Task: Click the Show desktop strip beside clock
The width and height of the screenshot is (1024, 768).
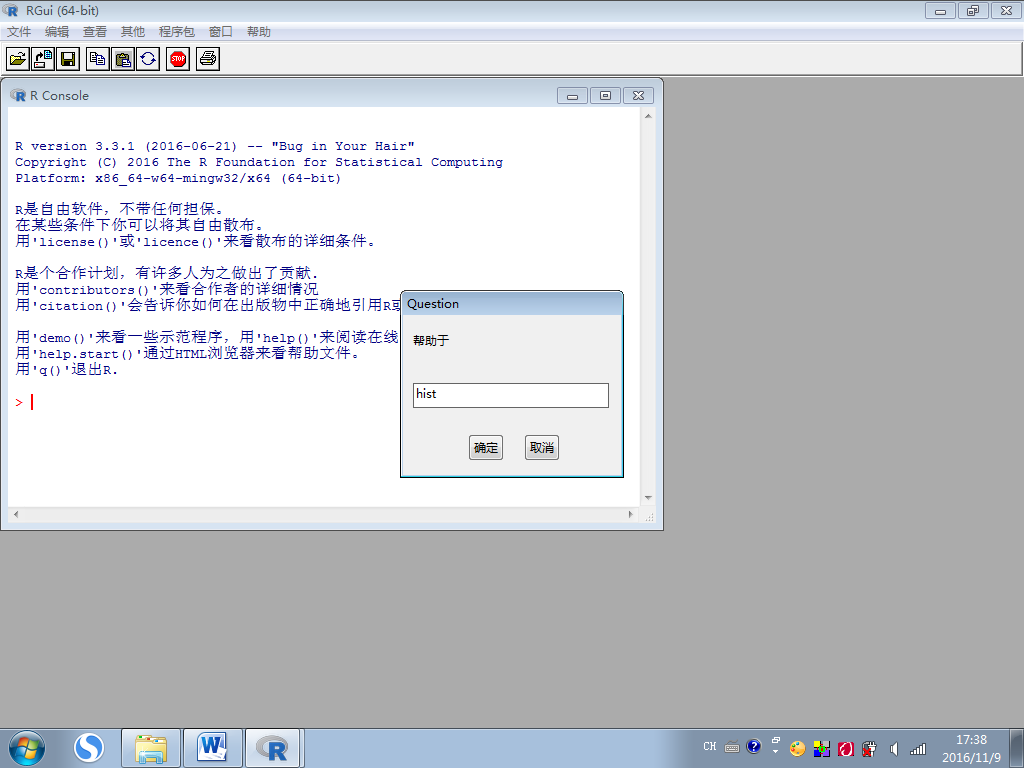Action: click(x=1016, y=748)
